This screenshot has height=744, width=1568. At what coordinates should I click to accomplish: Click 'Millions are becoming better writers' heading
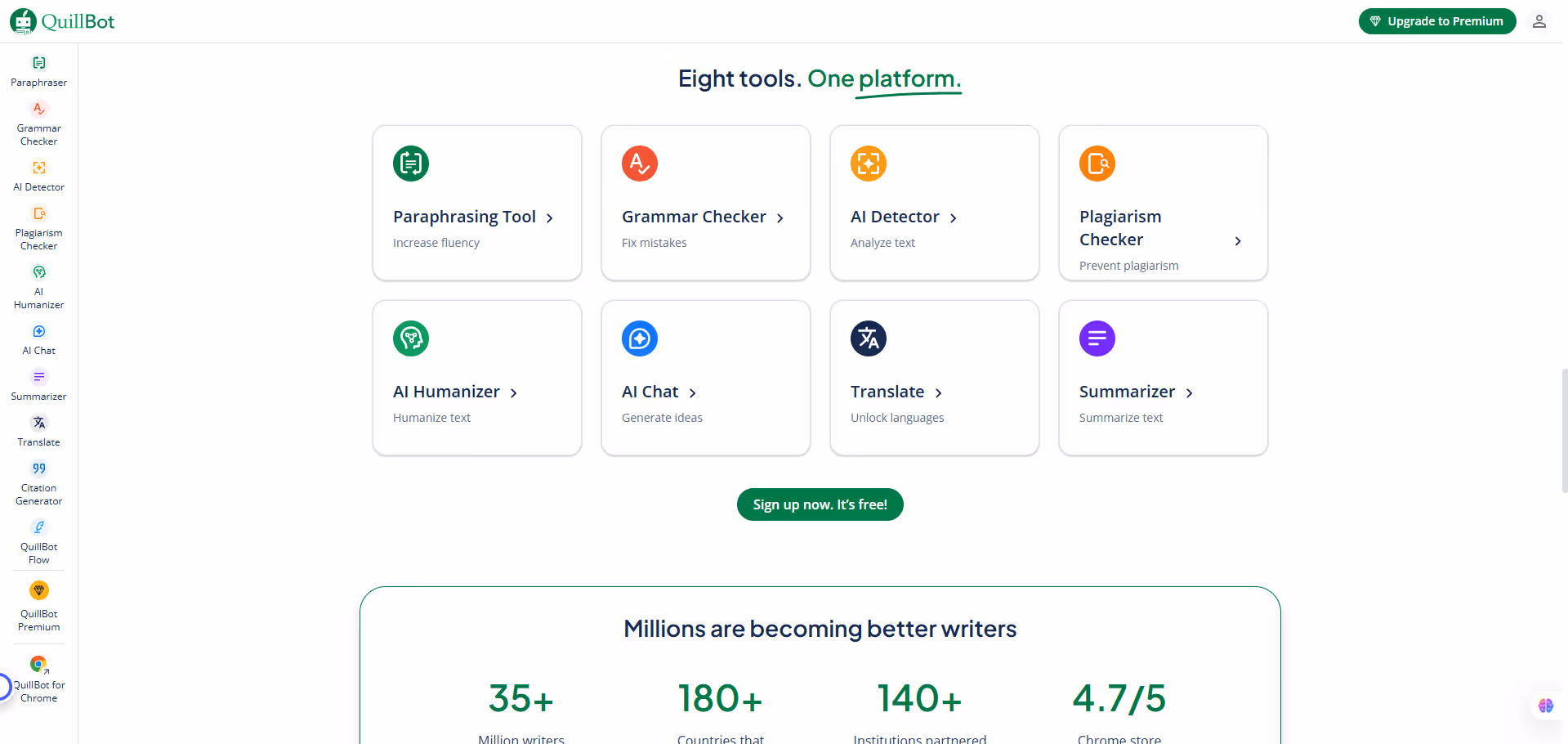click(820, 629)
